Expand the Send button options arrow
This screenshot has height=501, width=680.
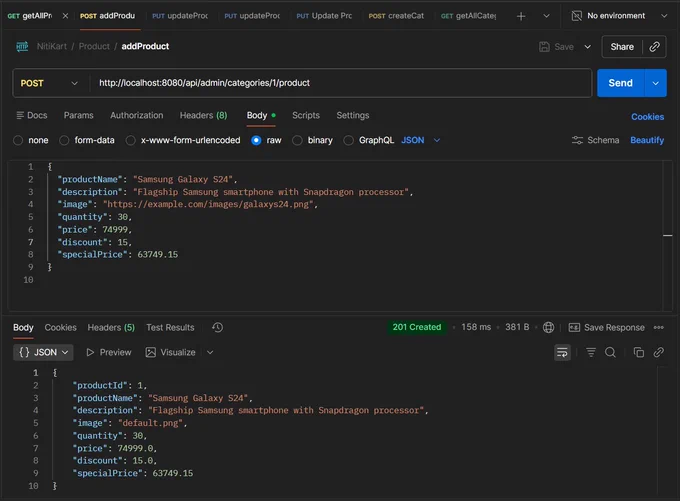[x=656, y=83]
